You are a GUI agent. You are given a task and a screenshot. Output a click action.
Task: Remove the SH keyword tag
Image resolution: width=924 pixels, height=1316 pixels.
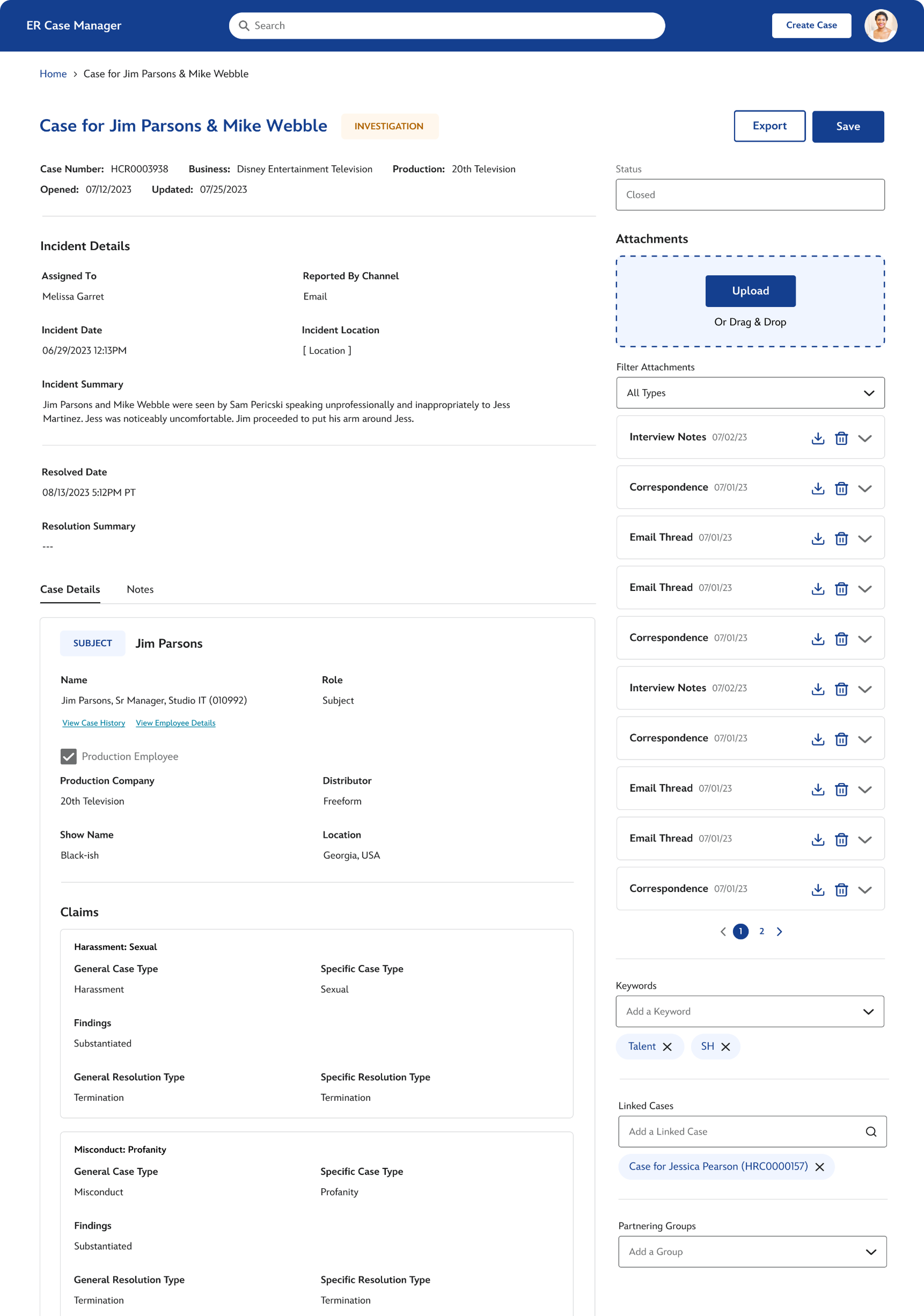pos(725,1047)
